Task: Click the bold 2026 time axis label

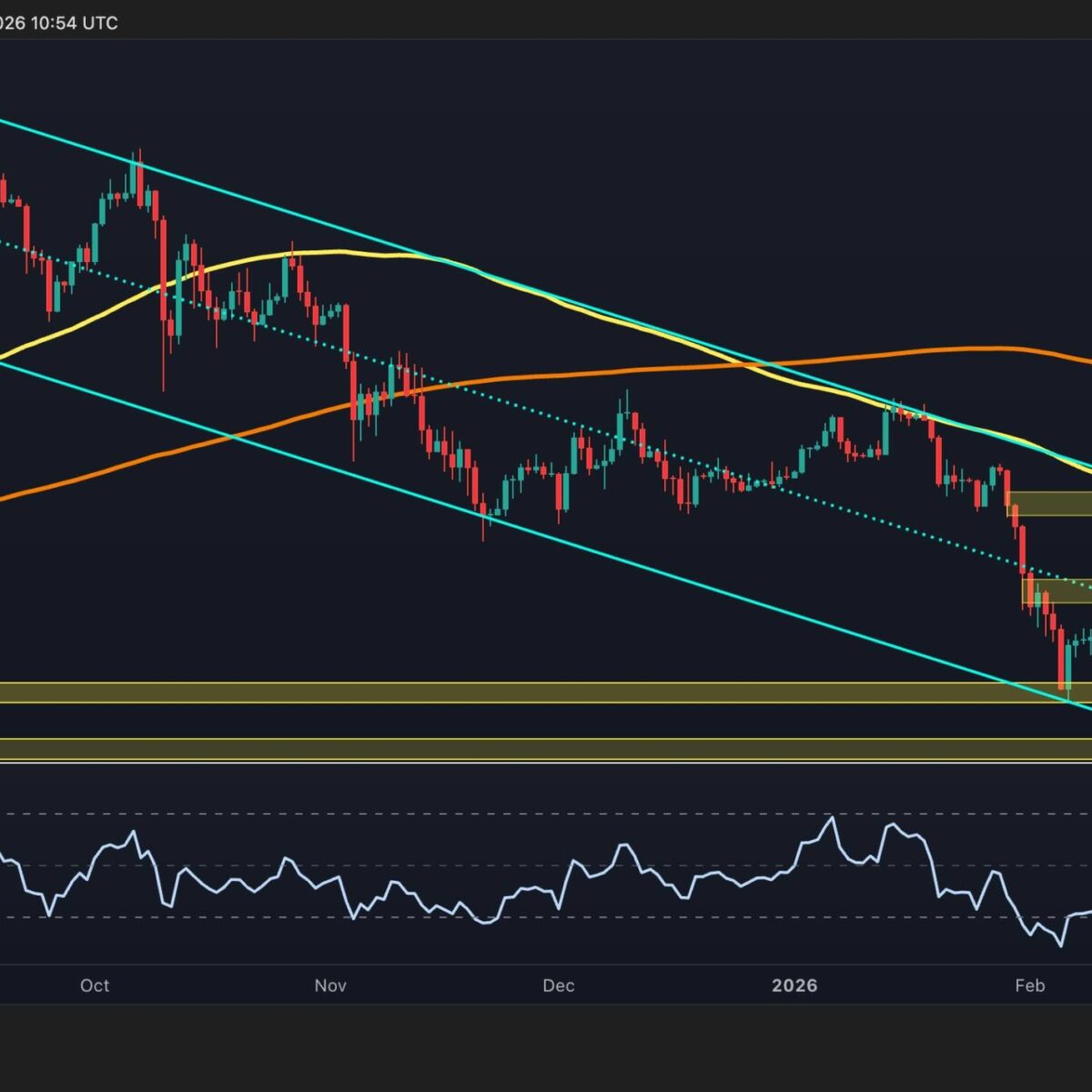Action: 794,986
